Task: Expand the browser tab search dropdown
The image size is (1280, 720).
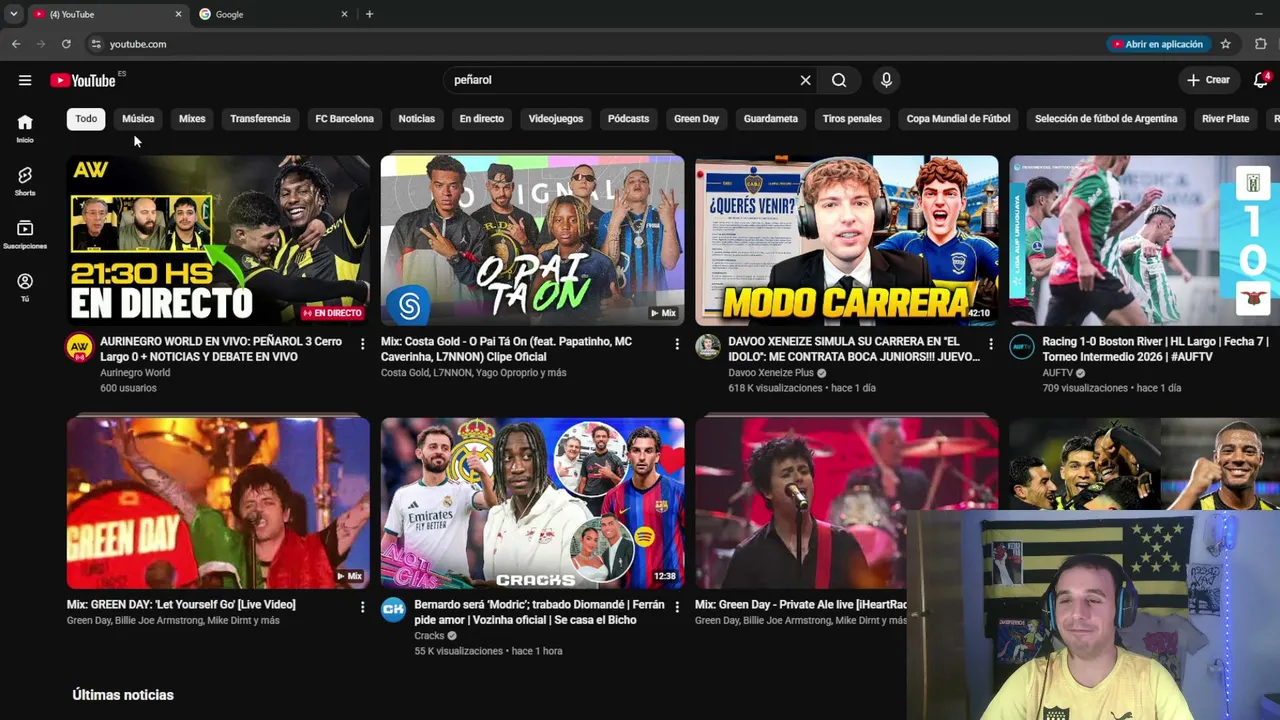Action: [13, 14]
